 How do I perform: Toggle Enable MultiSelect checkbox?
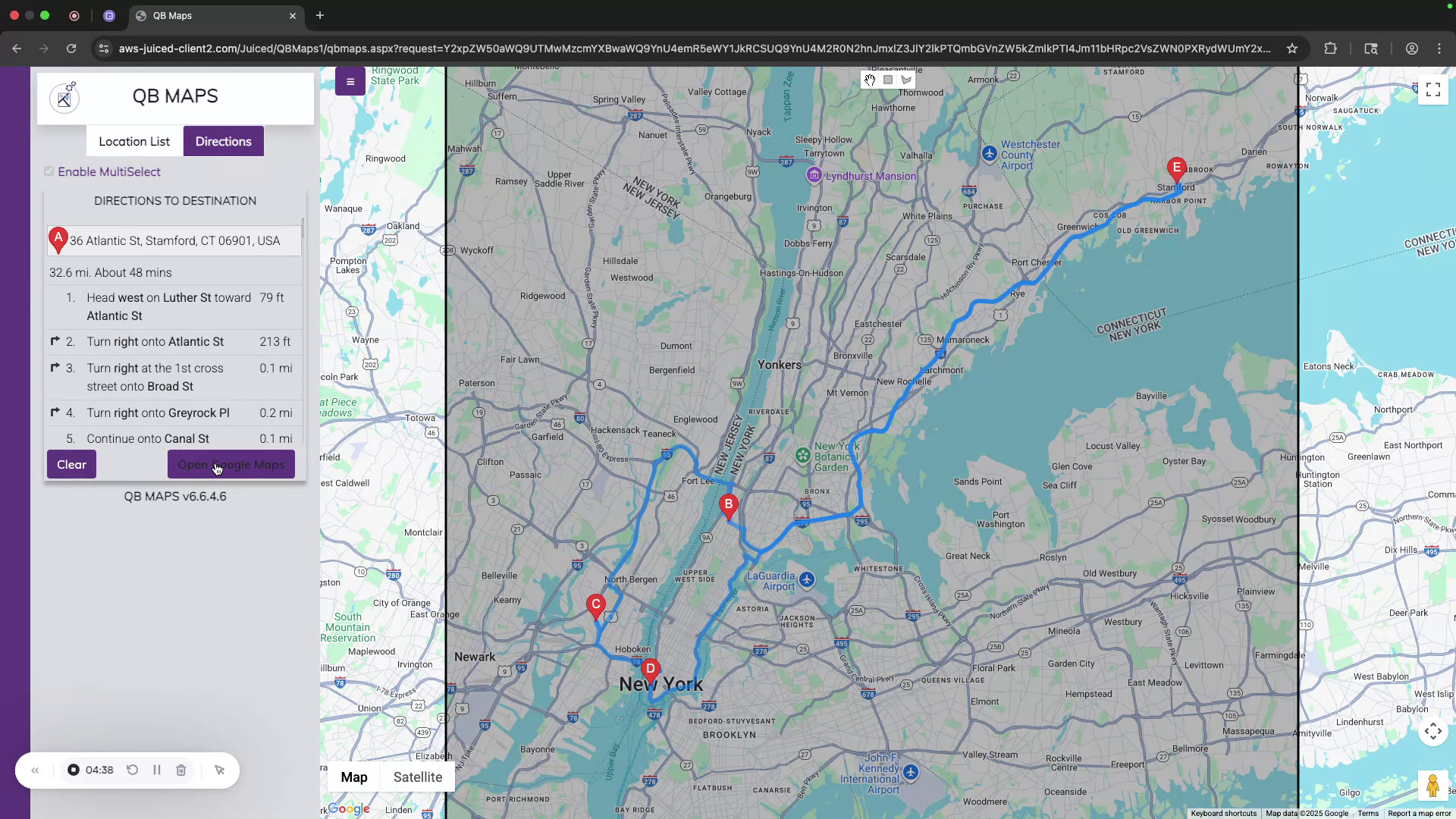click(x=49, y=171)
